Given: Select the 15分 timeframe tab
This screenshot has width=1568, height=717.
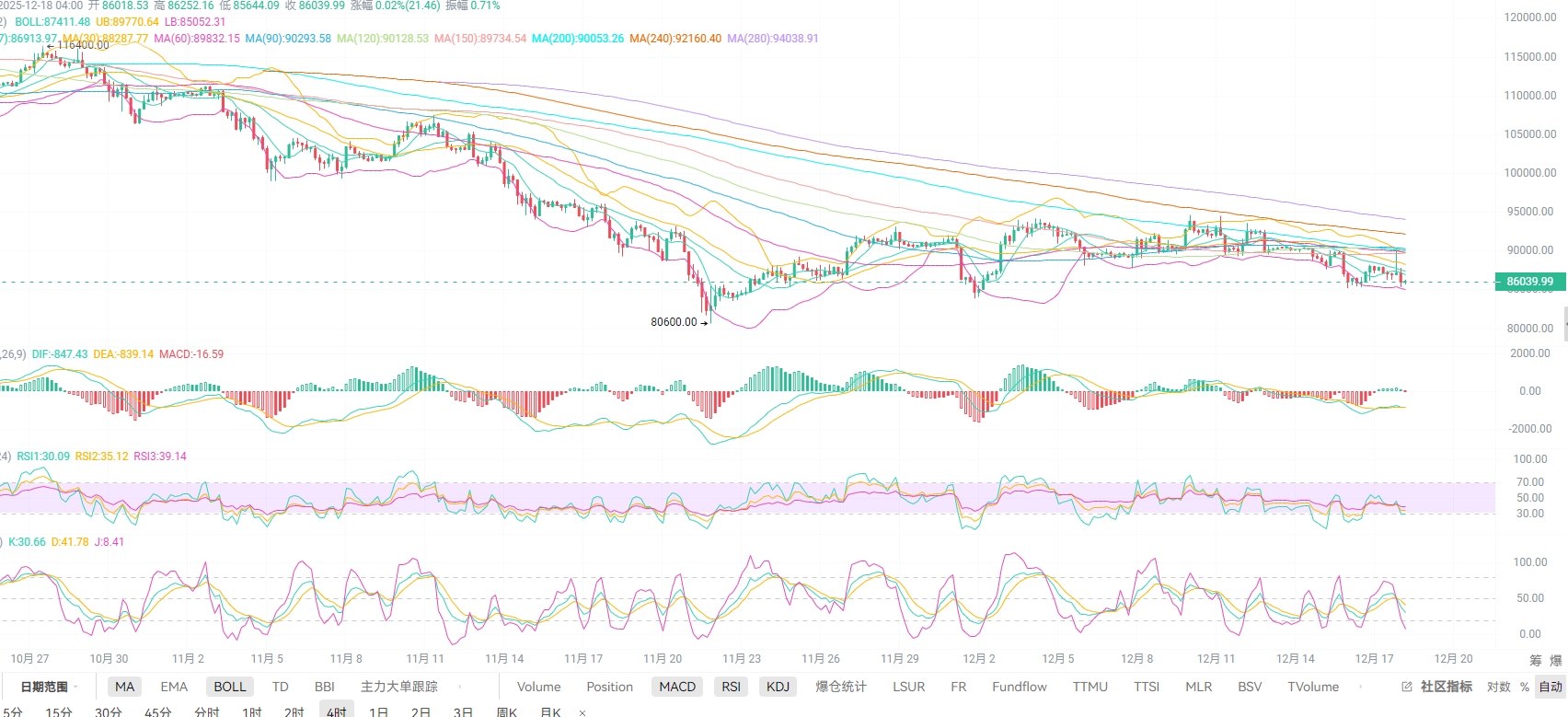Looking at the screenshot, I should (x=59, y=711).
